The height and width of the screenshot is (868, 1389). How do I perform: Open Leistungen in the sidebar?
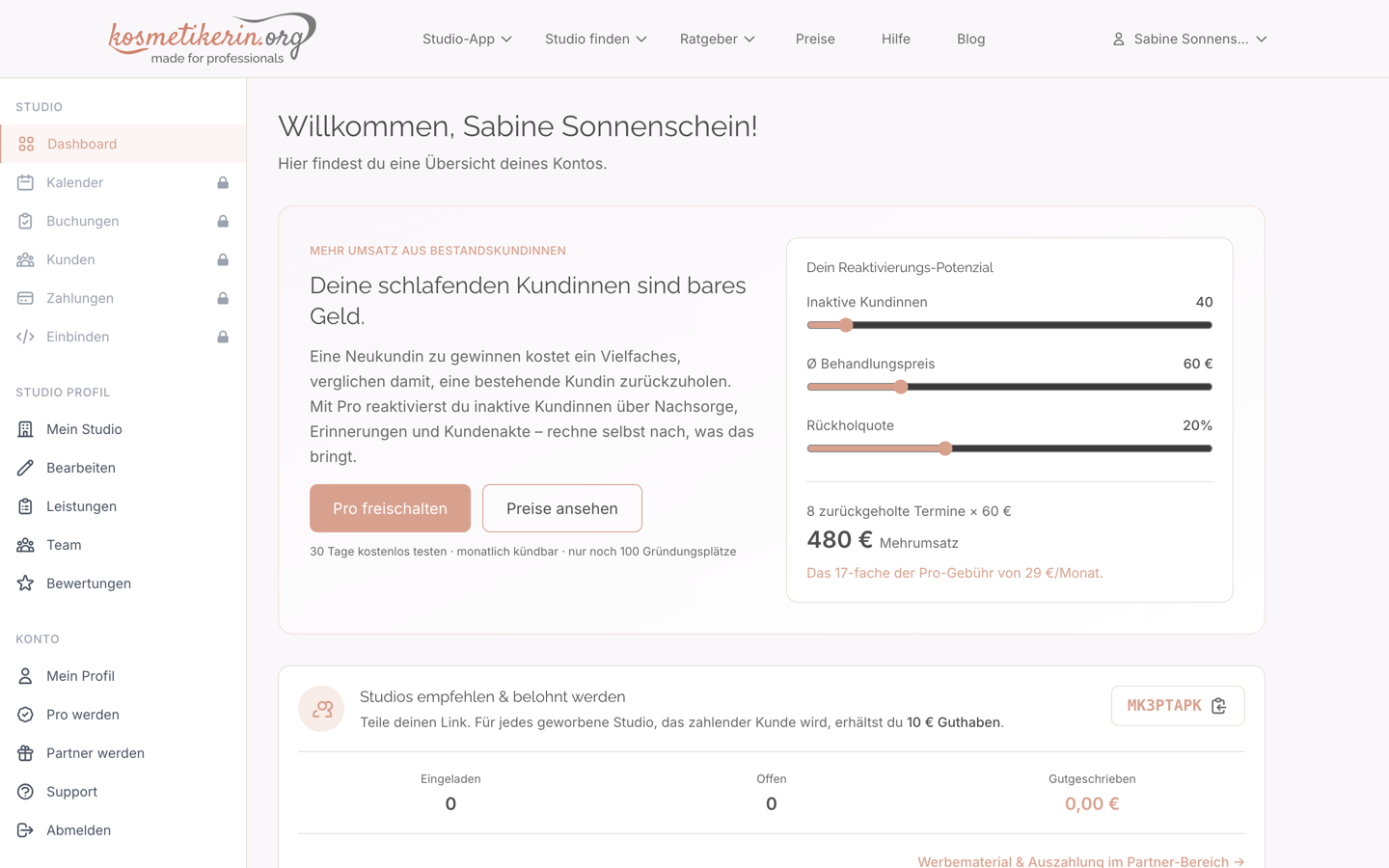coord(123,506)
